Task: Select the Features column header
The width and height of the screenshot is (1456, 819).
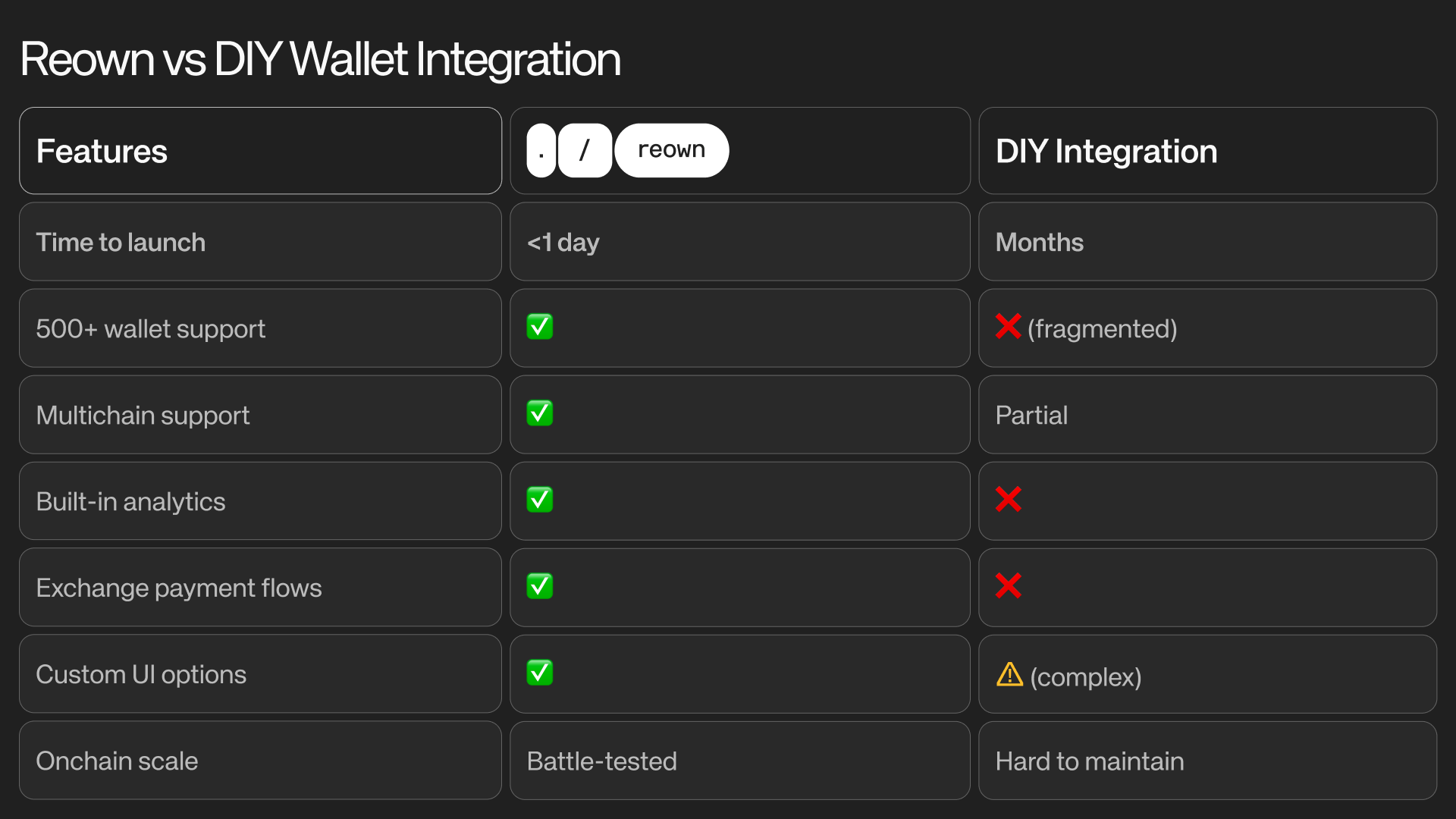Action: [x=102, y=152]
